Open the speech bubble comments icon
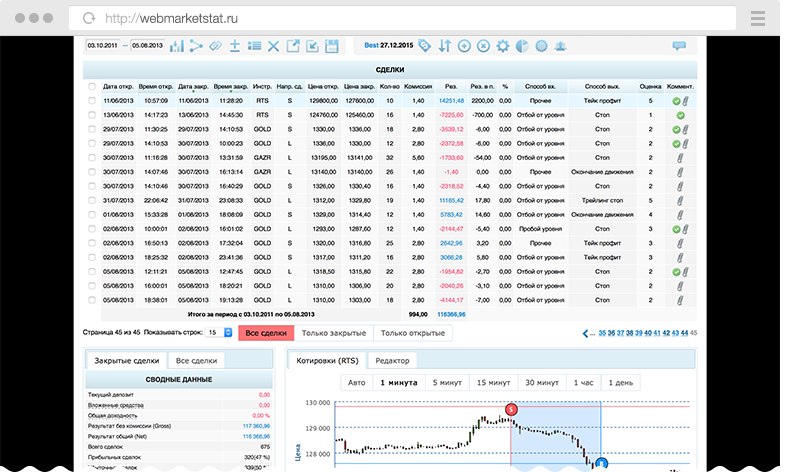Viewport: 800px width, 472px height. pos(679,46)
